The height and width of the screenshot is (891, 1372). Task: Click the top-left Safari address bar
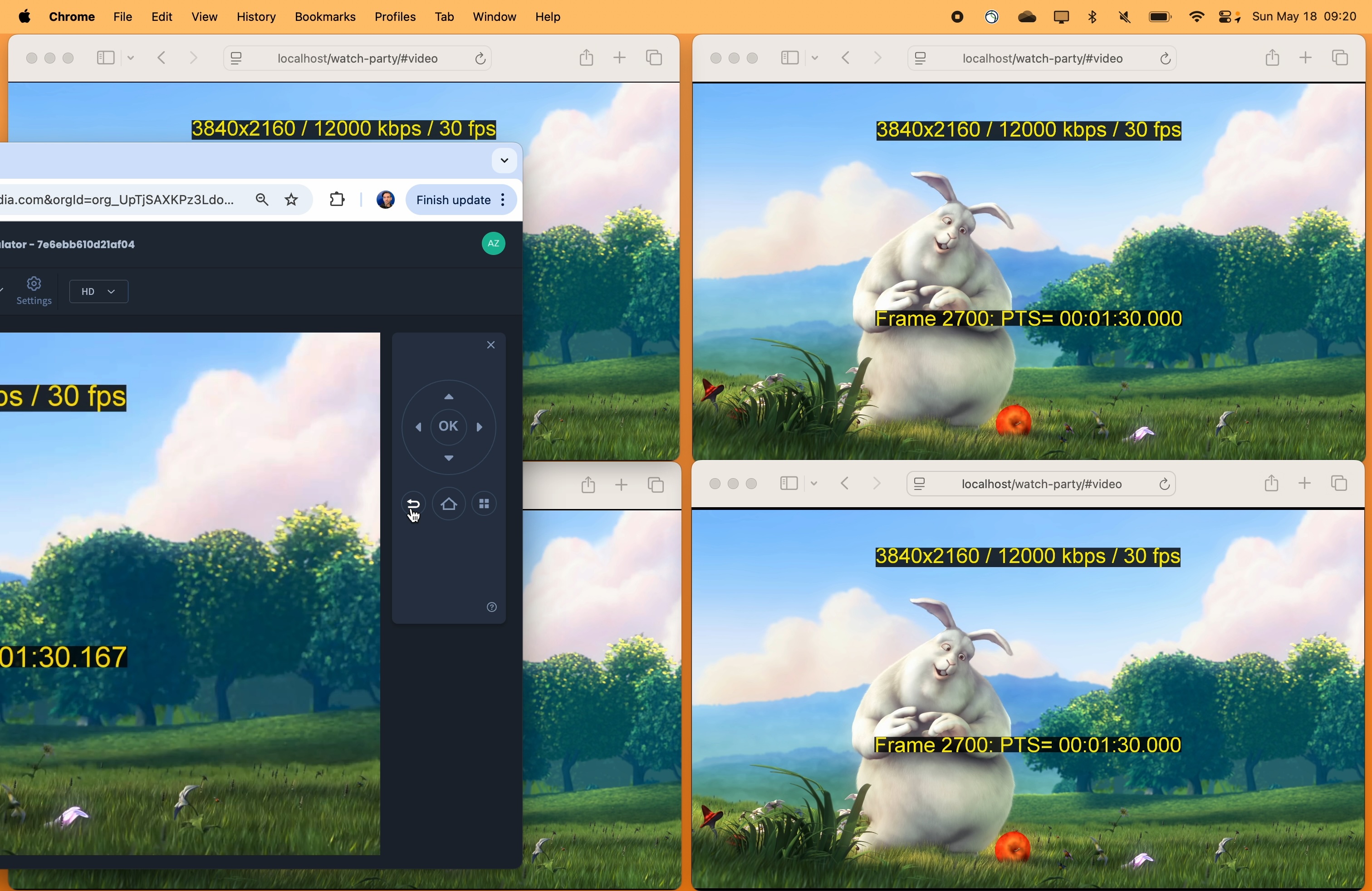pos(357,58)
